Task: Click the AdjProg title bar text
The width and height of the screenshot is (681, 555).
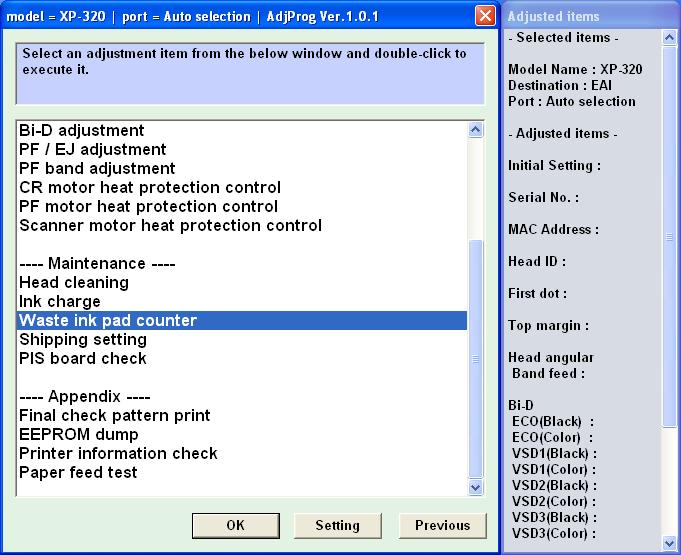Action: tap(192, 17)
